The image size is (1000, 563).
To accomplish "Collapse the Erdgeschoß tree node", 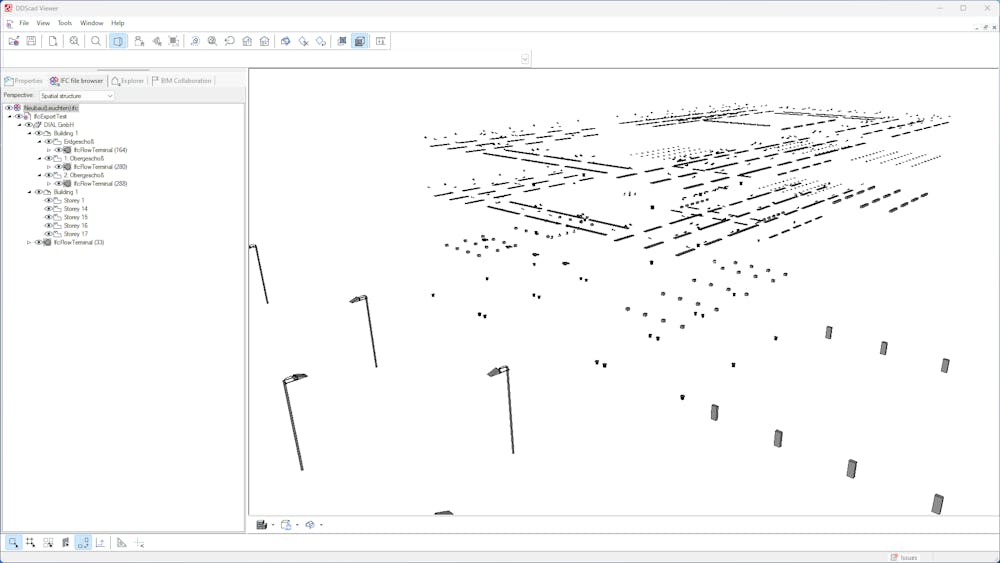I will click(x=40, y=142).
